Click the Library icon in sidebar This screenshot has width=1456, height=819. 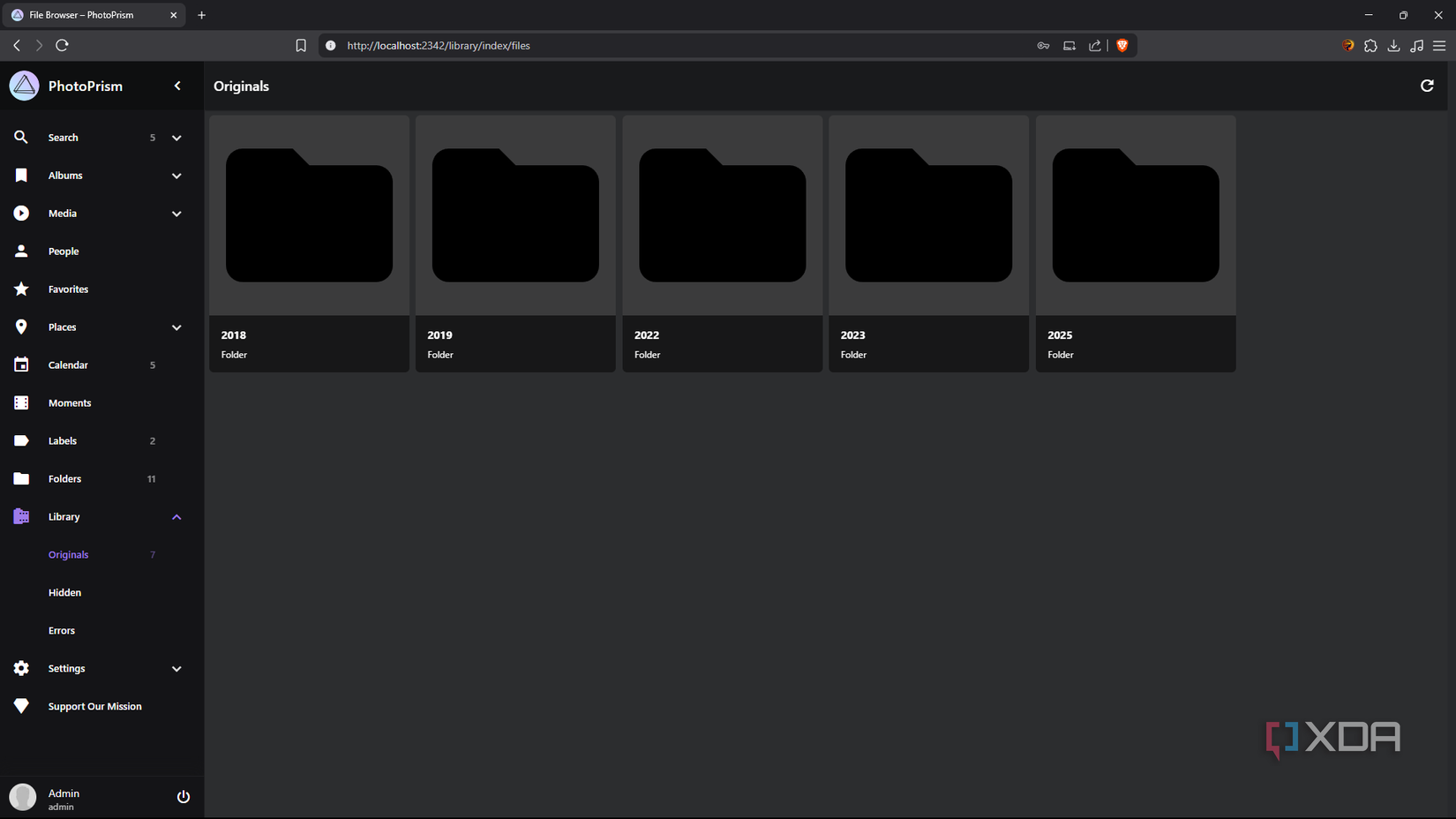[x=21, y=516]
